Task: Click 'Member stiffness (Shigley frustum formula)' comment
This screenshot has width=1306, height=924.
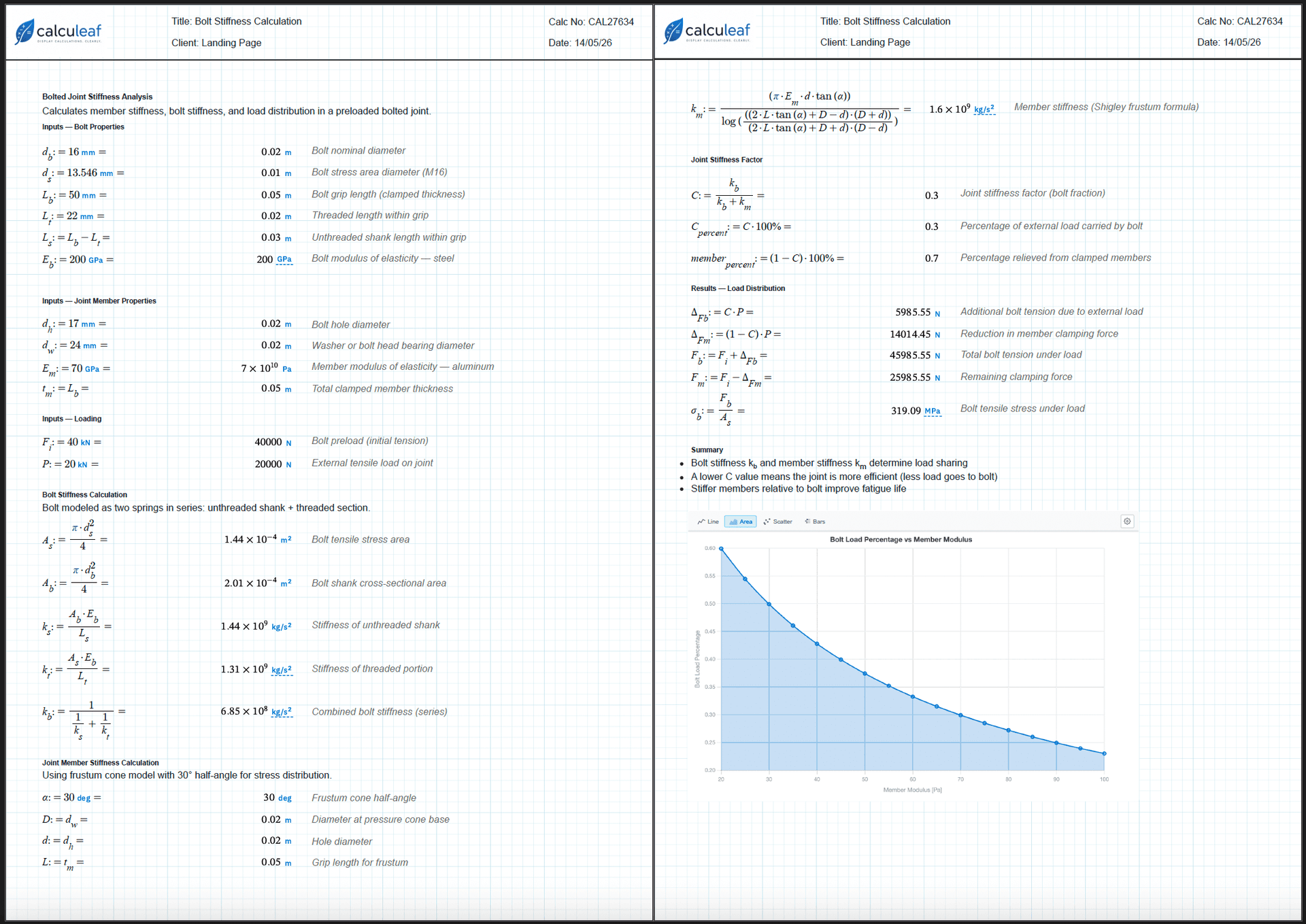Action: (1106, 107)
